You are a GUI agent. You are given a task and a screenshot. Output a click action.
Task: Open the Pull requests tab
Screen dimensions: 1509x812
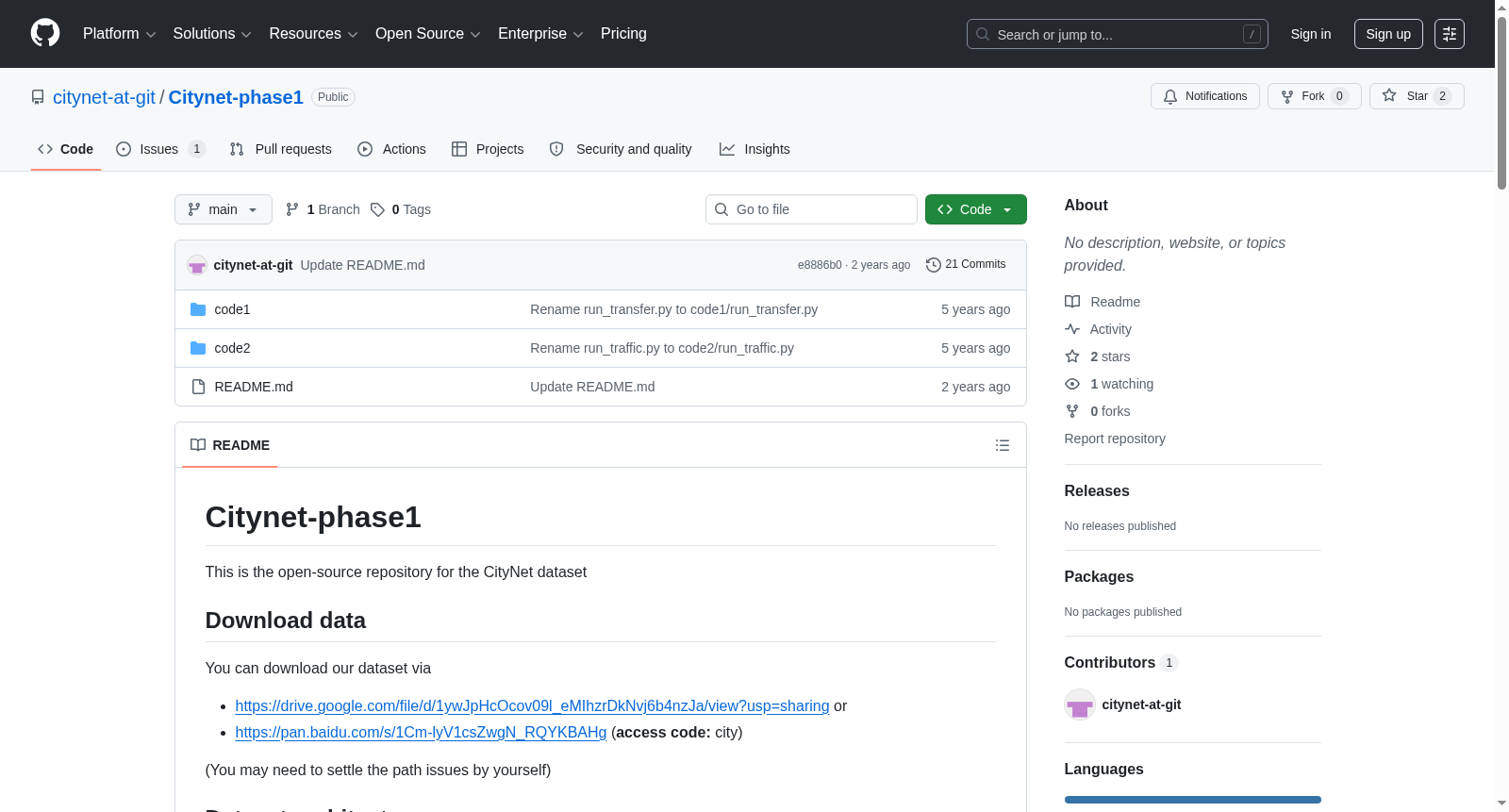pos(281,149)
